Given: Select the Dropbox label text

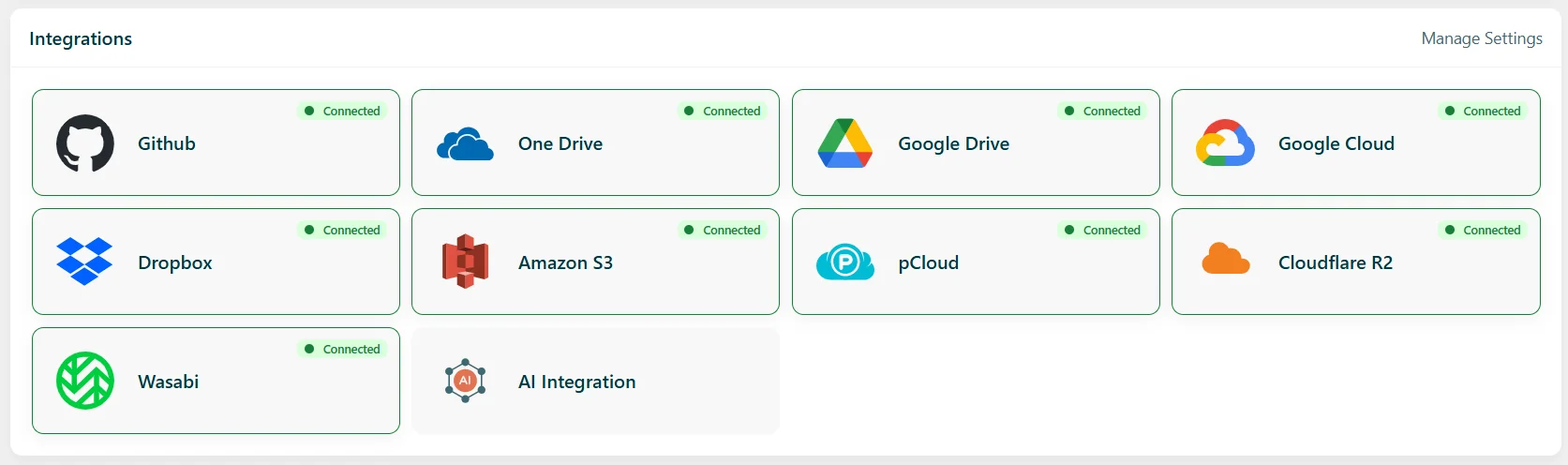Looking at the screenshot, I should coord(175,263).
